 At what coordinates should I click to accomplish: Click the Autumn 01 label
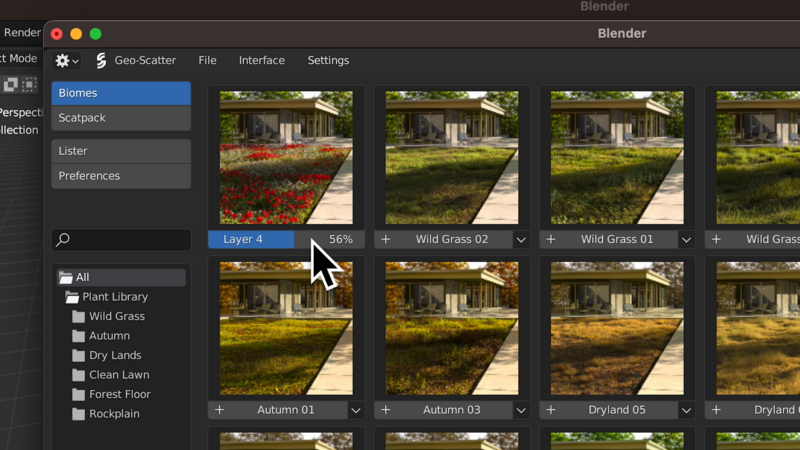click(286, 410)
